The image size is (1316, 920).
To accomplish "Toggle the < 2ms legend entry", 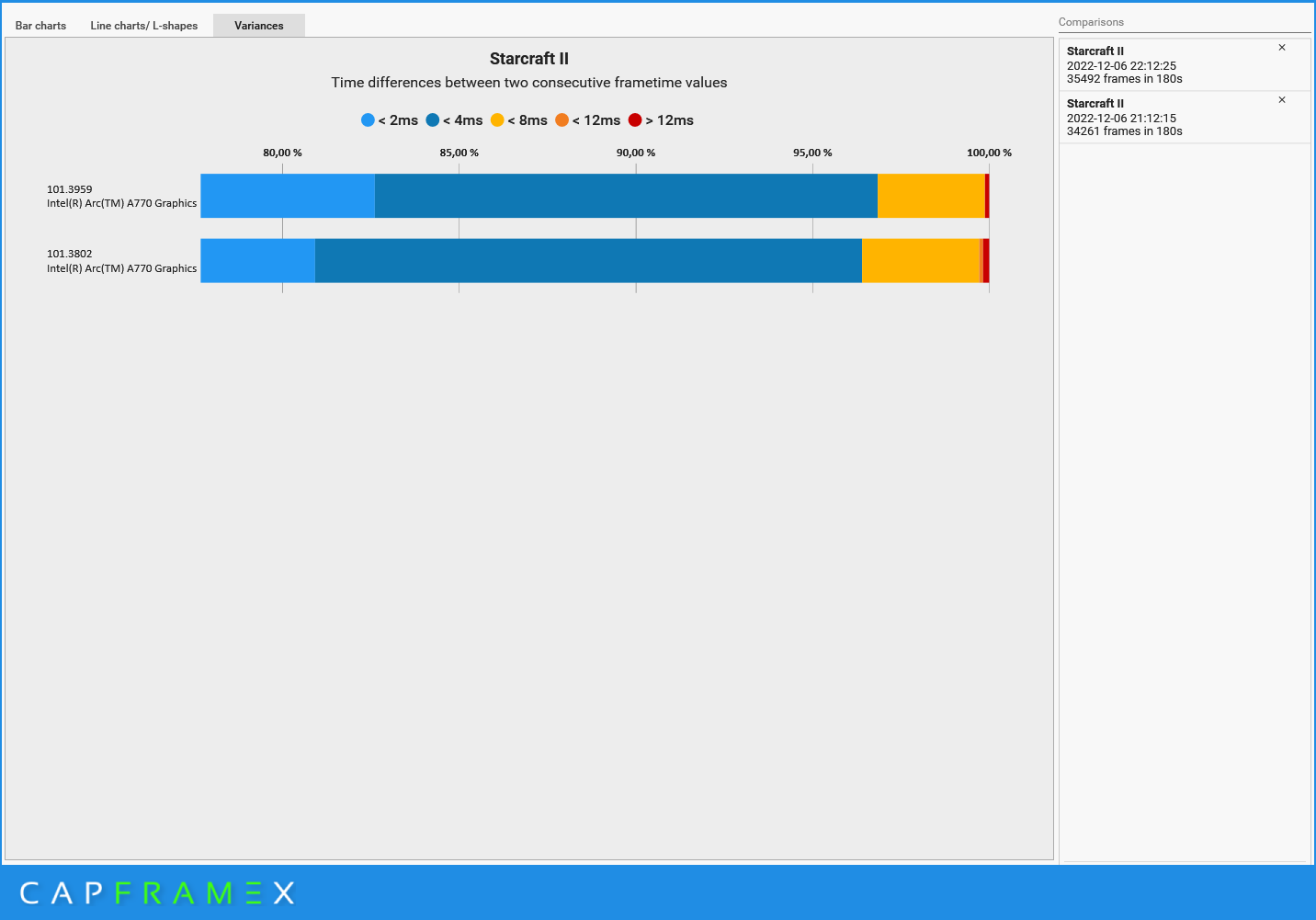I will pyautogui.click(x=390, y=120).
